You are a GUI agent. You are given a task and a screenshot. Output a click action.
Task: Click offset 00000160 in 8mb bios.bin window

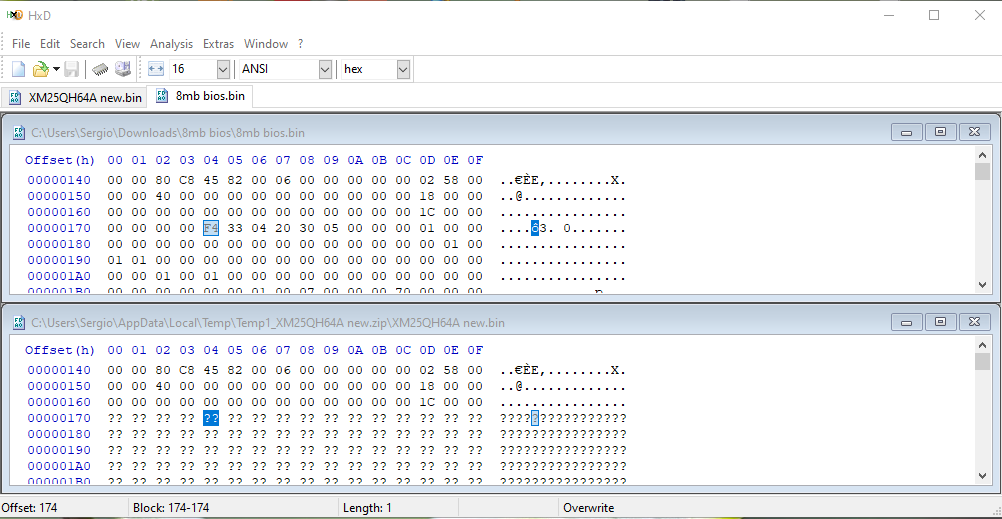click(59, 212)
